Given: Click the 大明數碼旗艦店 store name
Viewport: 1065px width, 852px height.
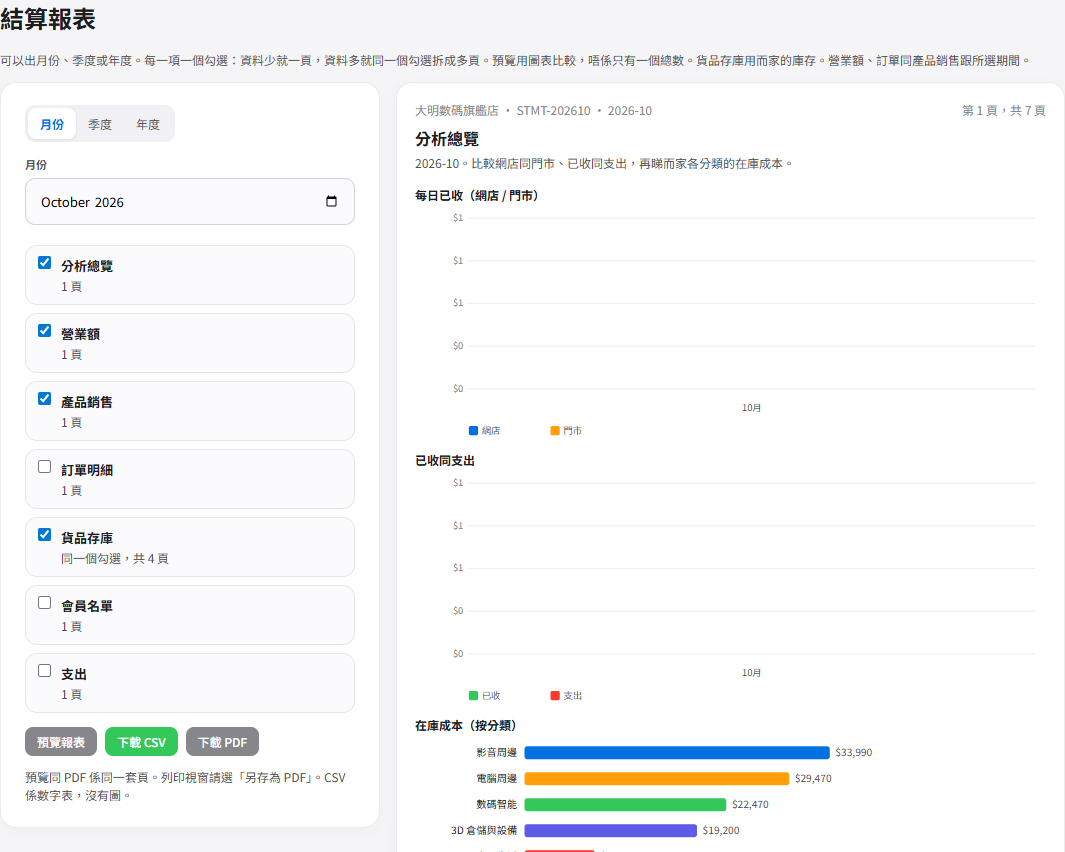Looking at the screenshot, I should 457,111.
